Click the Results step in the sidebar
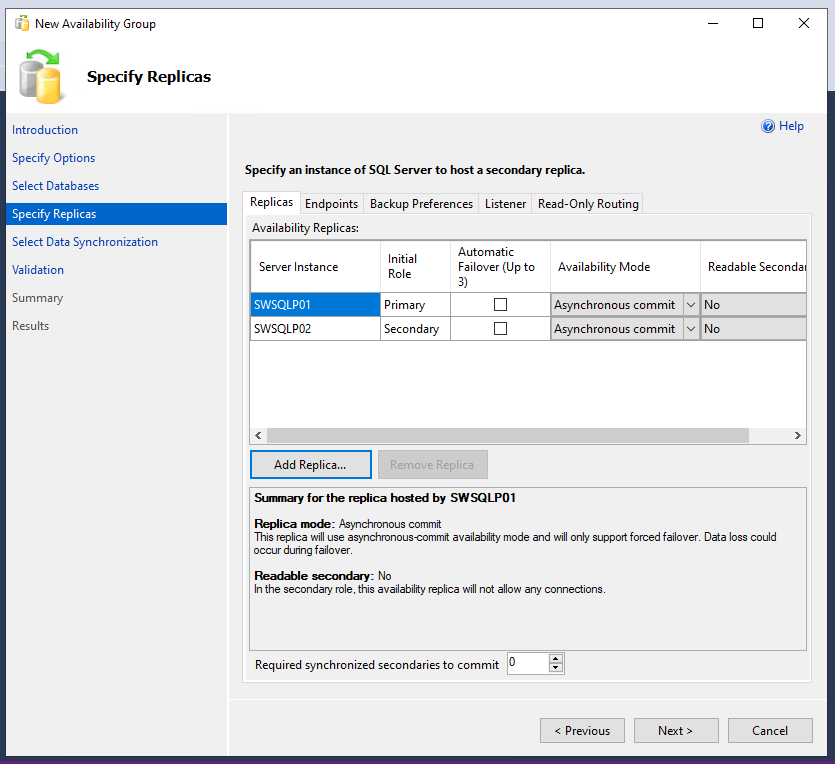This screenshot has height=764, width=835. (30, 326)
